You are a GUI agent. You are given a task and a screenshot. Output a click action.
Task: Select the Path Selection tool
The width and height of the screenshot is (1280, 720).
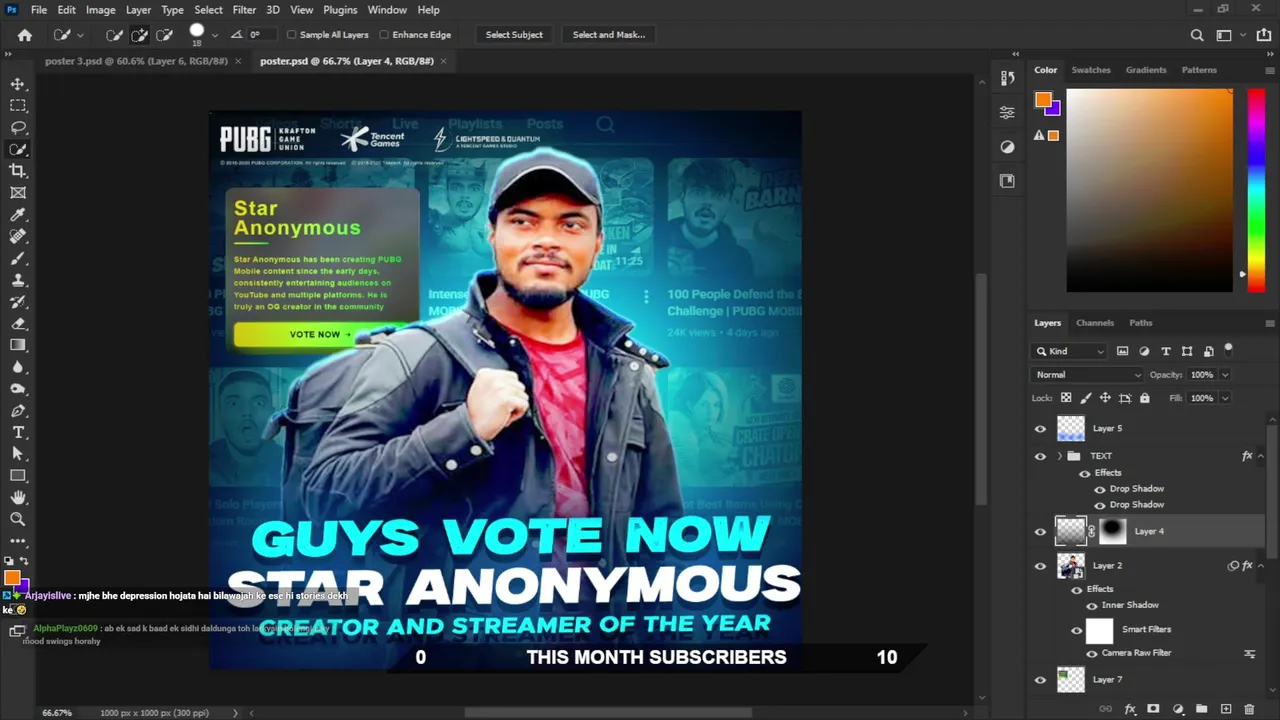point(18,454)
